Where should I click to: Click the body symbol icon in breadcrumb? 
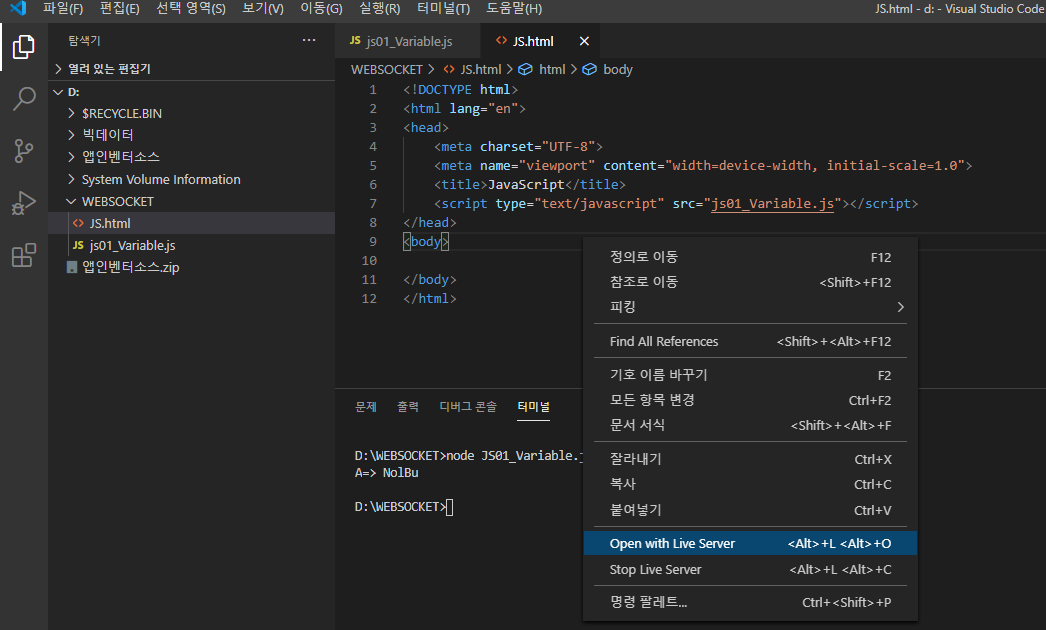(590, 69)
